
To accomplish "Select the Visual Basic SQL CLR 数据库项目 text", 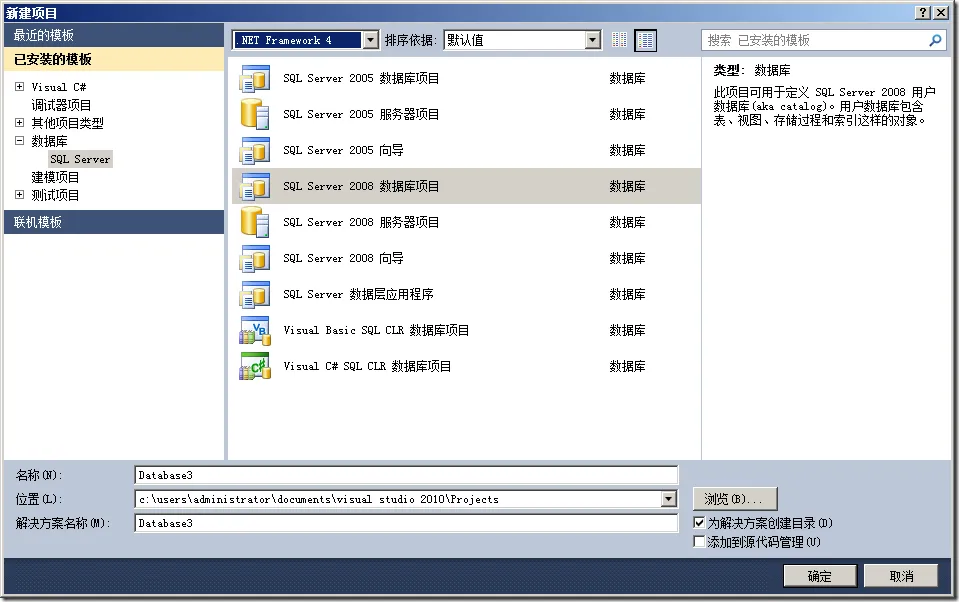I will (376, 330).
